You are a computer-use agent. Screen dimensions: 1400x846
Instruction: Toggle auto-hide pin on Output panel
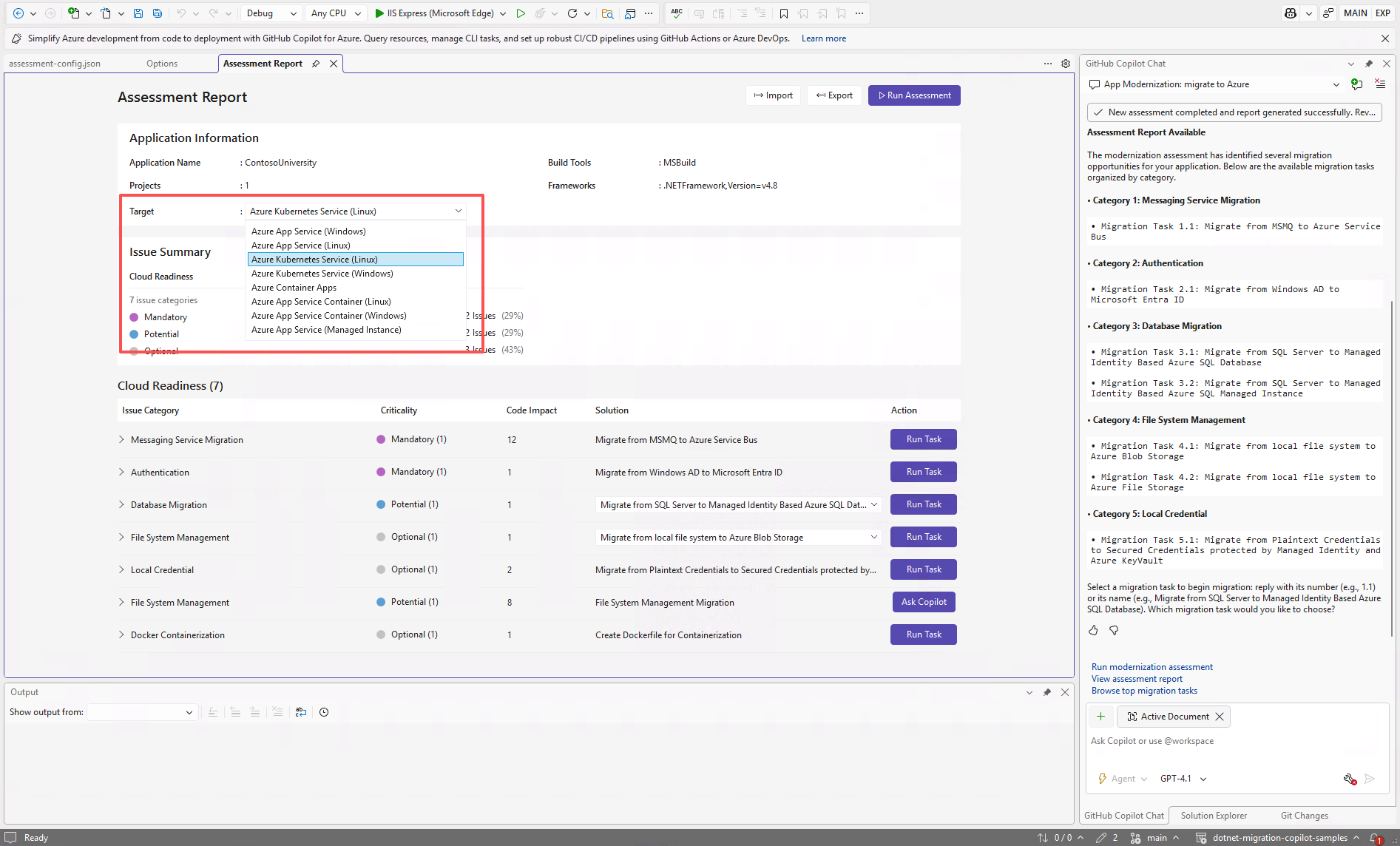click(1047, 692)
